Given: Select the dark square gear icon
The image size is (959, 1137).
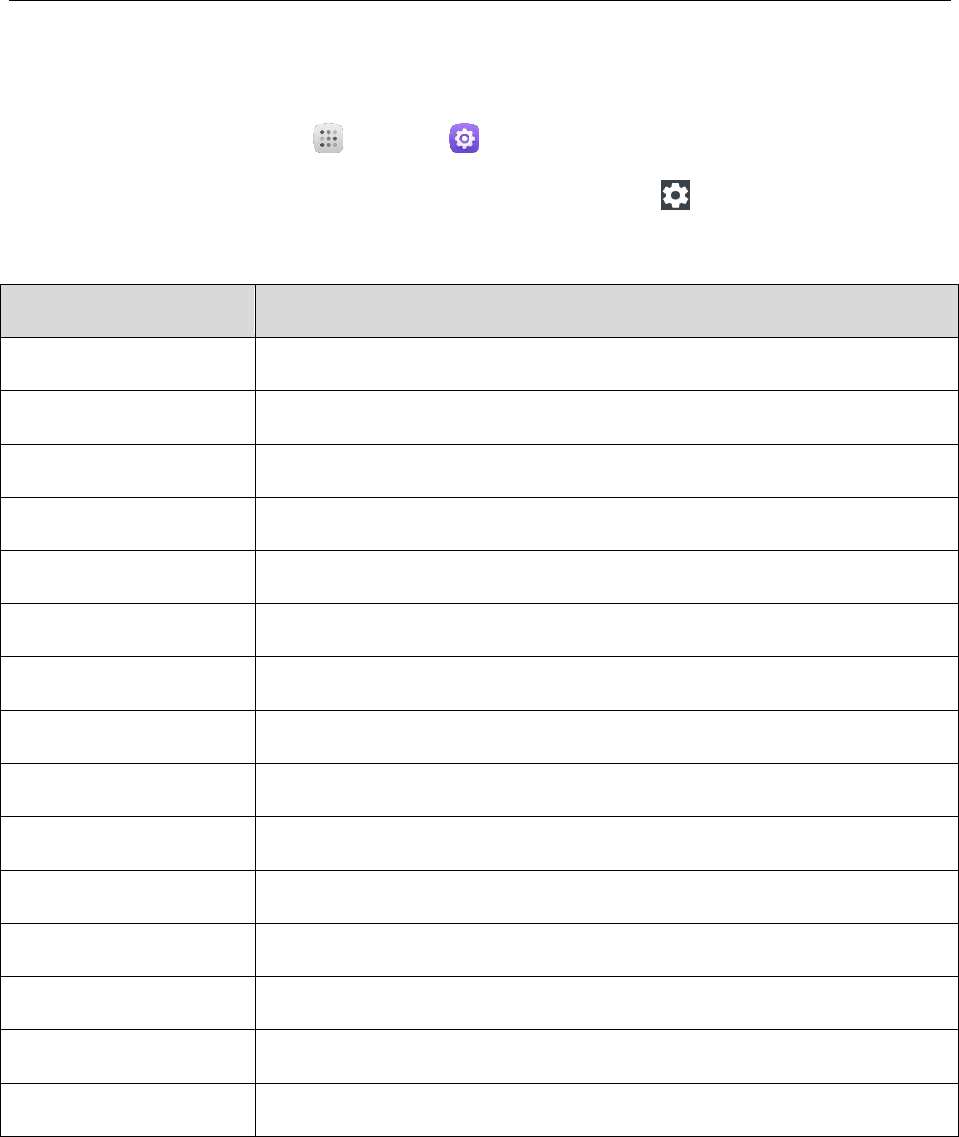Looking at the screenshot, I should 675,195.
